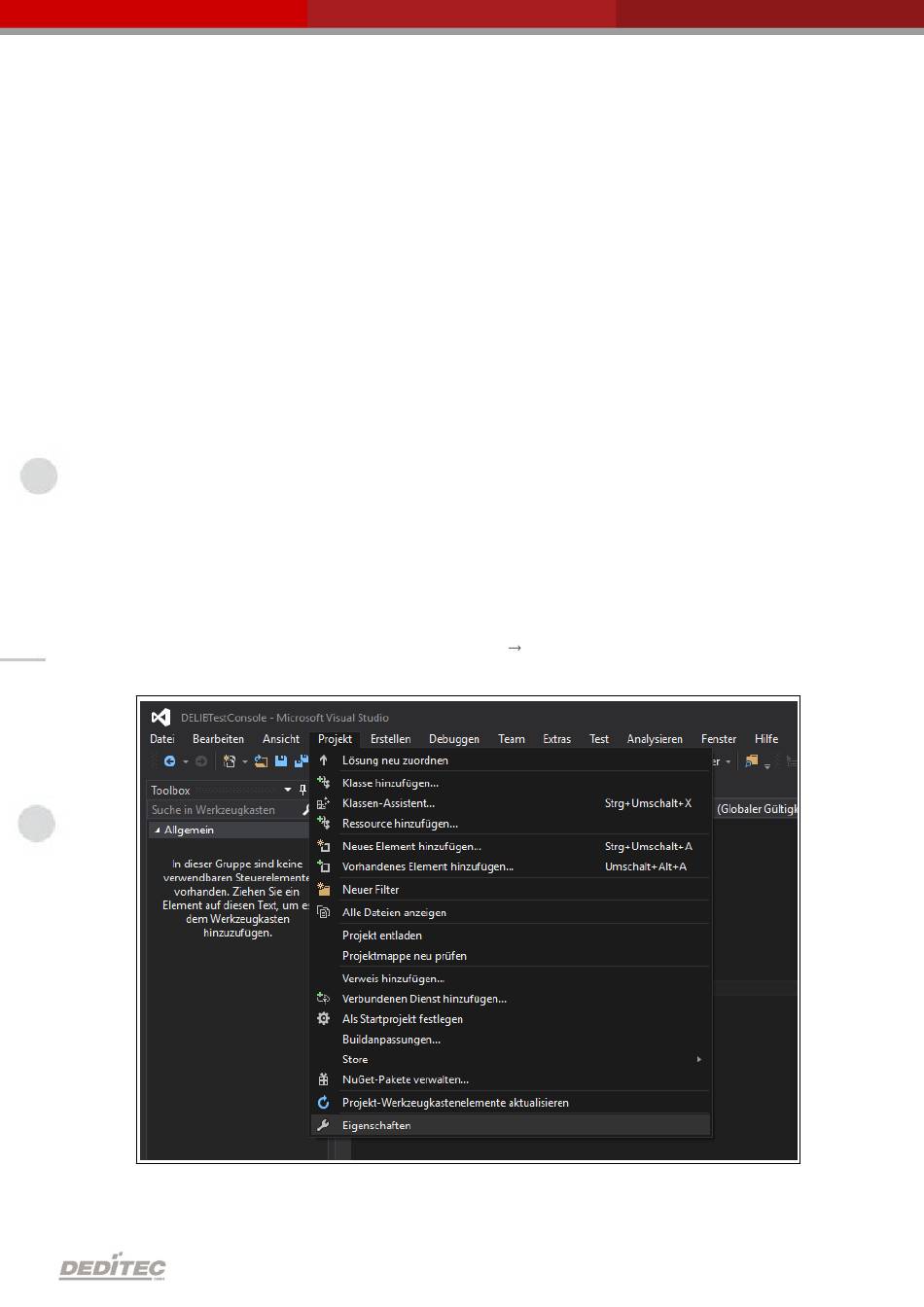Open the Fenster menu
Image resolution: width=924 pixels, height=1307 pixels.
[x=719, y=739]
